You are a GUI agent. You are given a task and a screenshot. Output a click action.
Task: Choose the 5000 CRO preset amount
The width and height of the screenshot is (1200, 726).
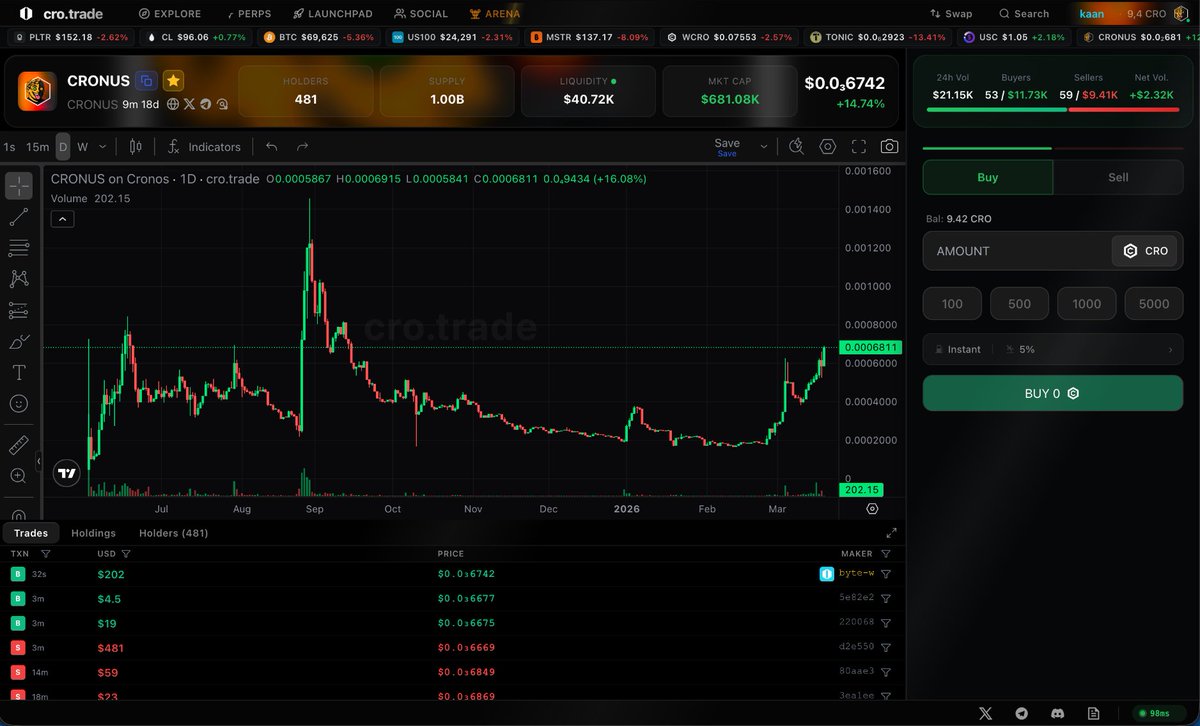(1154, 304)
